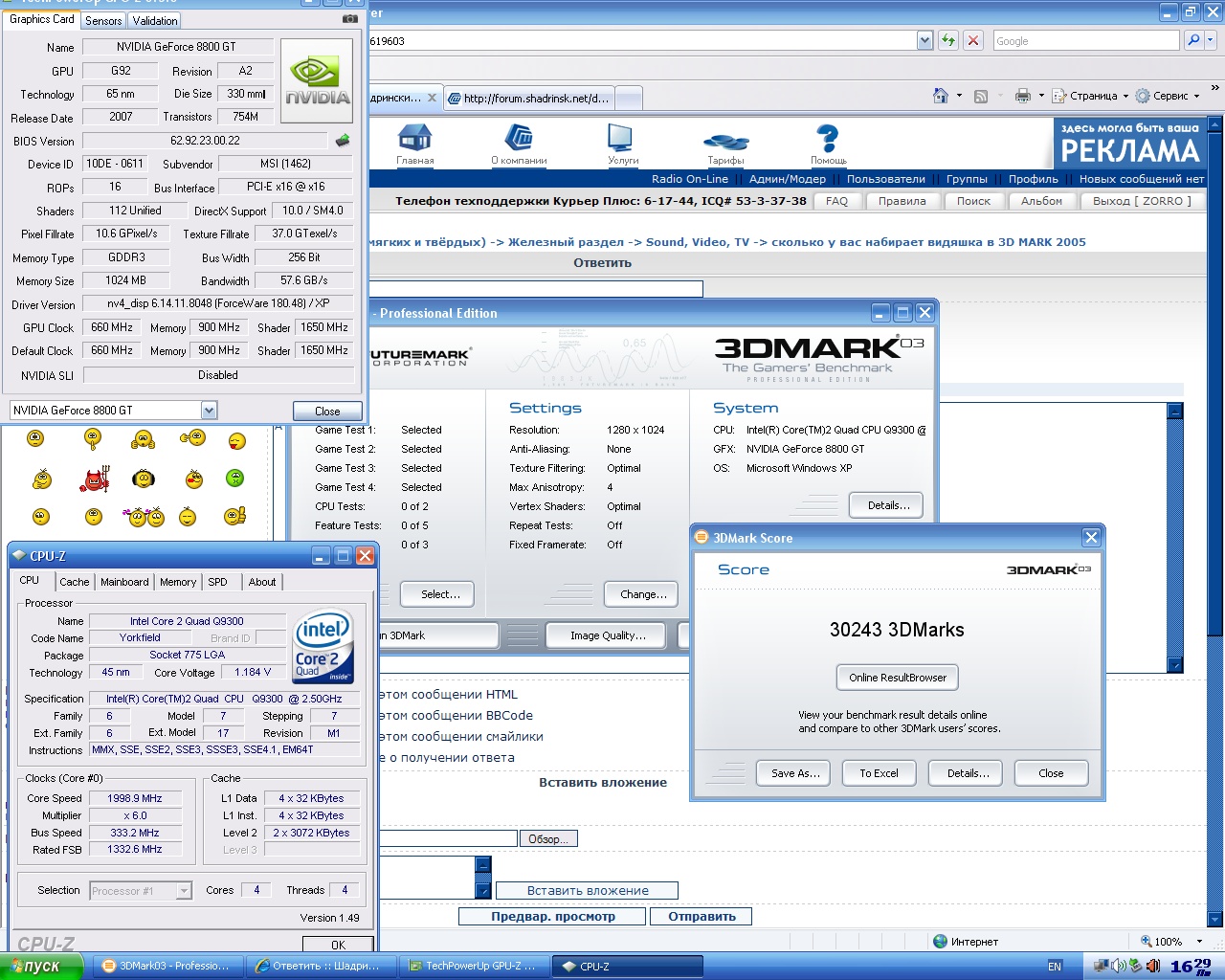Expand the Страница menu dropdown
Viewport: 1225px width, 980px height.
tap(1125, 96)
